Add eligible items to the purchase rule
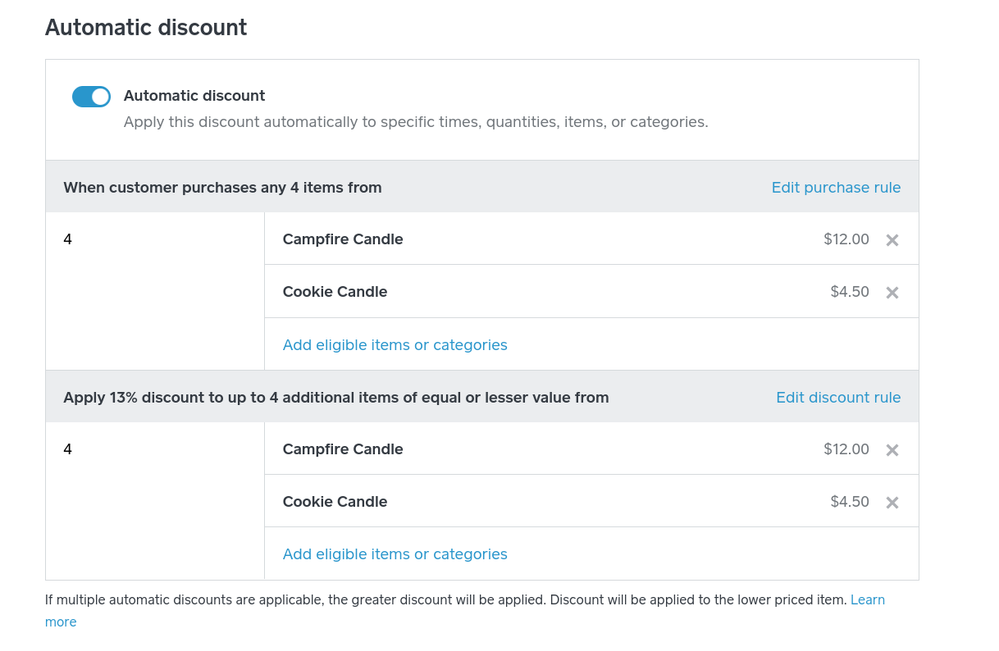Image resolution: width=999 pixels, height=651 pixels. (x=394, y=345)
